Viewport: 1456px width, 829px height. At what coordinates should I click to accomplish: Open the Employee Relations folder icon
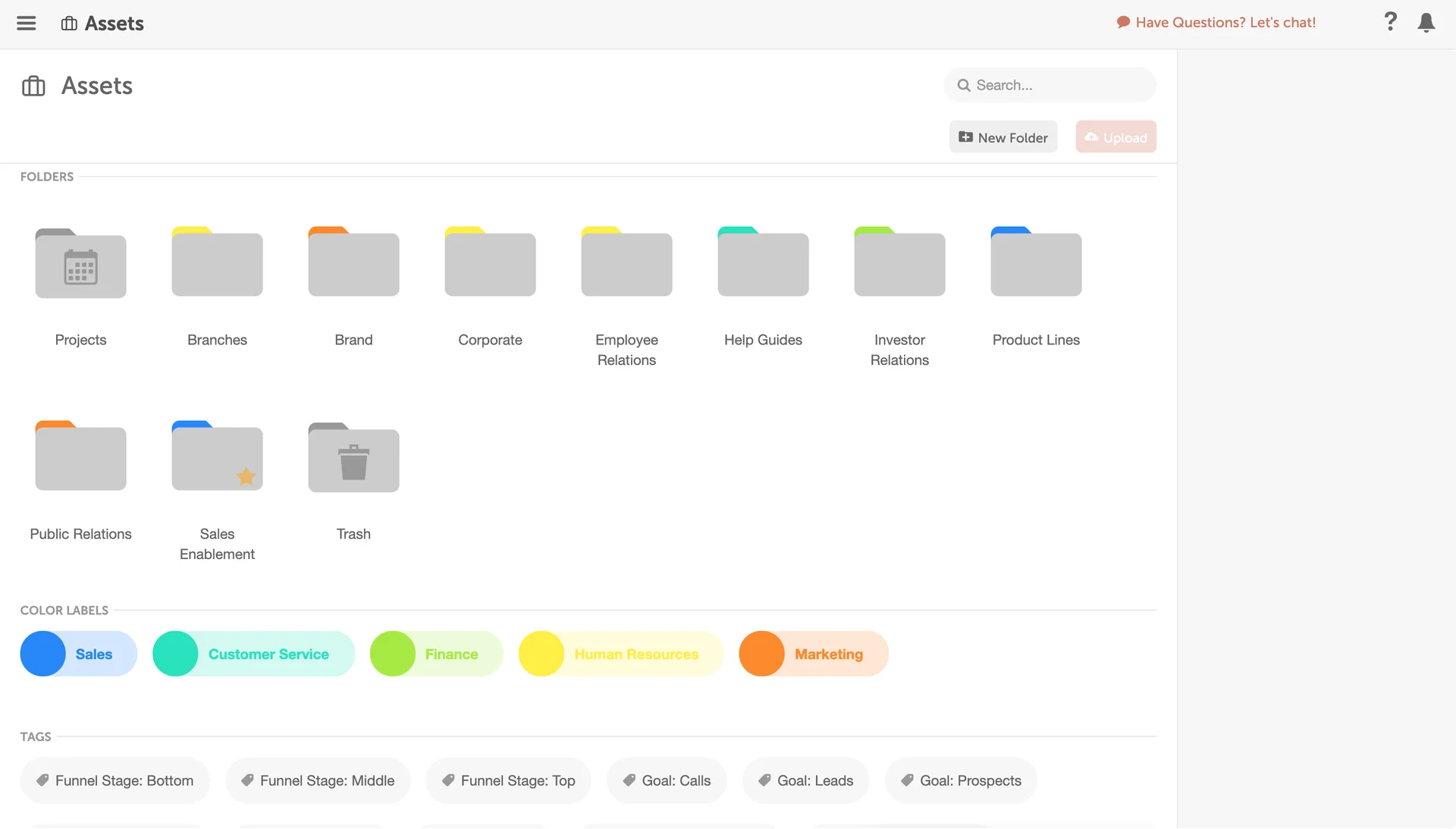coord(626,262)
